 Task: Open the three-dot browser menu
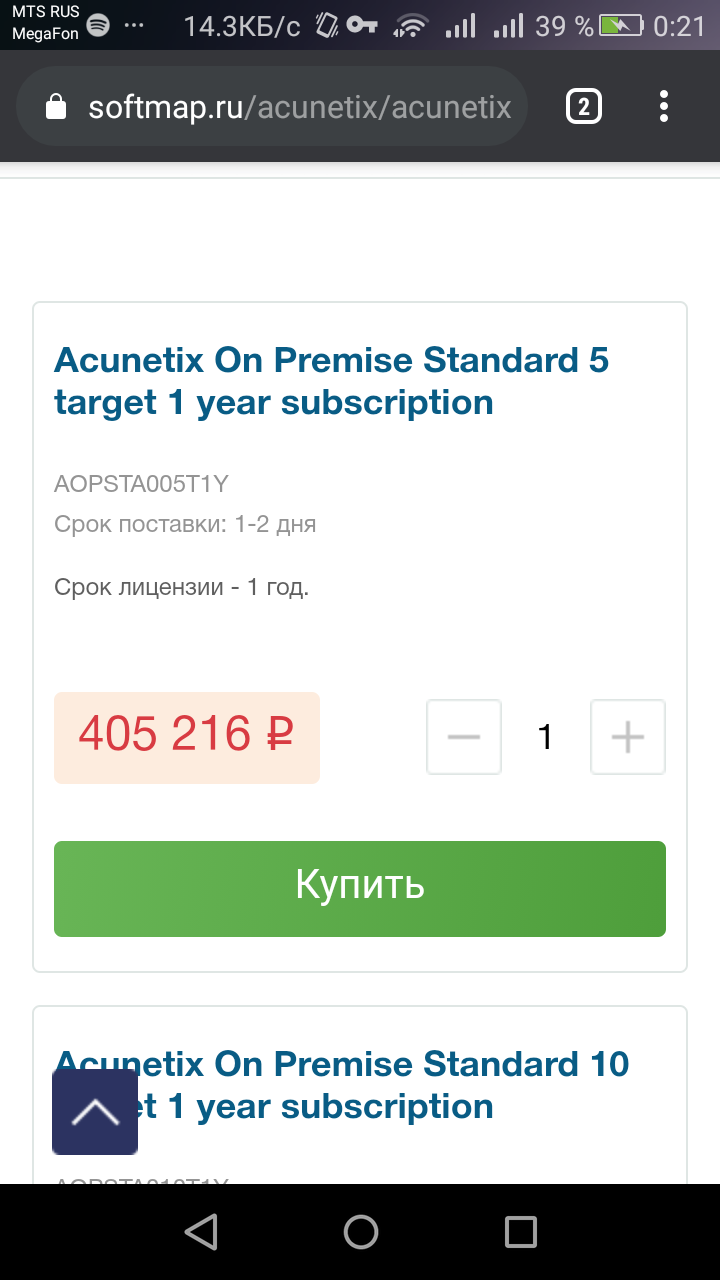[664, 106]
